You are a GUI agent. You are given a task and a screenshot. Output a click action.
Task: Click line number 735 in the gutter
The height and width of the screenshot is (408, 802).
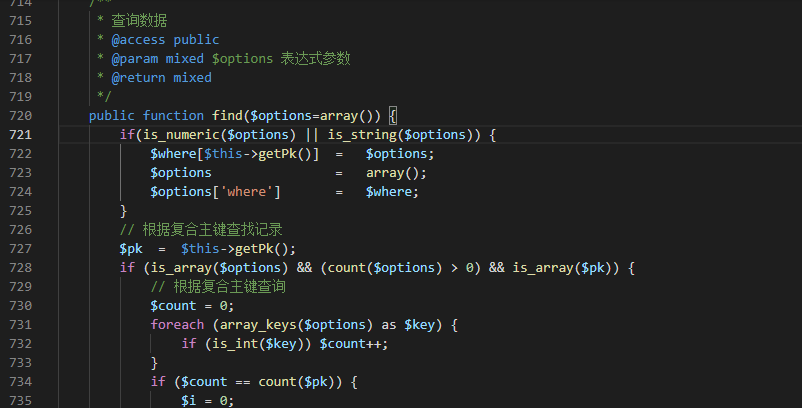(x=20, y=400)
